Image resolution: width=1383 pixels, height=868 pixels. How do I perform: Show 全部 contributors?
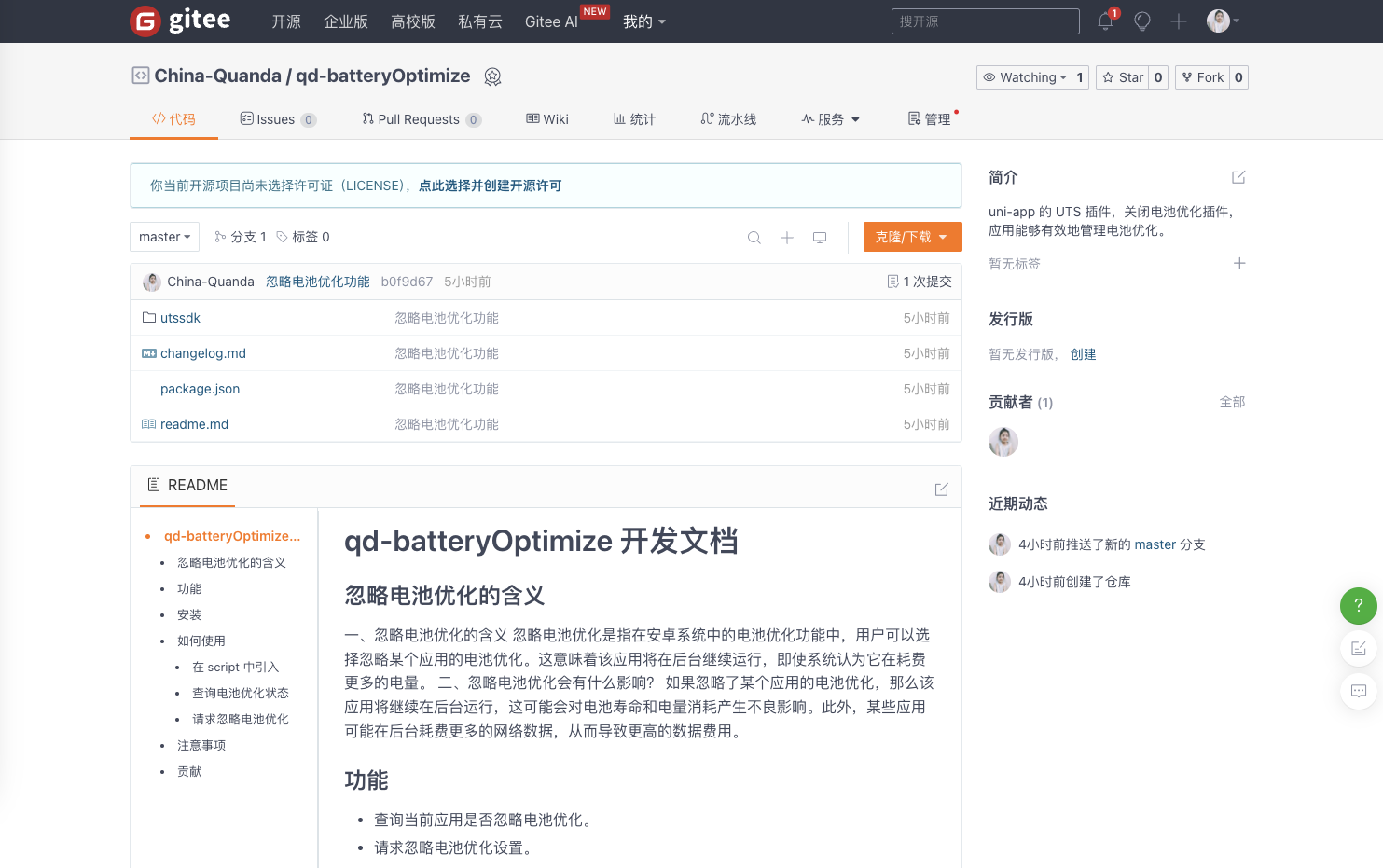[x=1233, y=402]
